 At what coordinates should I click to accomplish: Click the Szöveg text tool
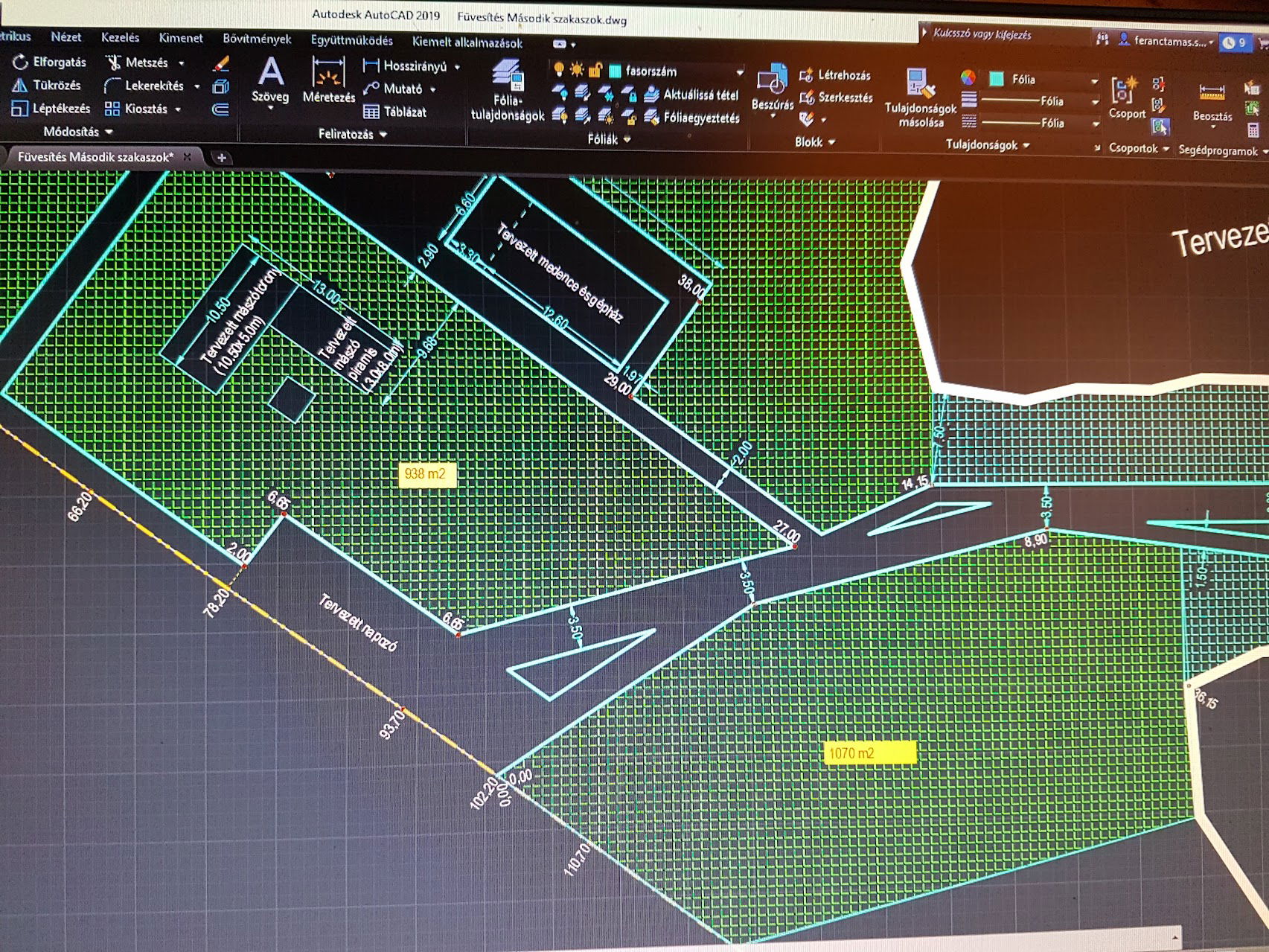point(270,80)
